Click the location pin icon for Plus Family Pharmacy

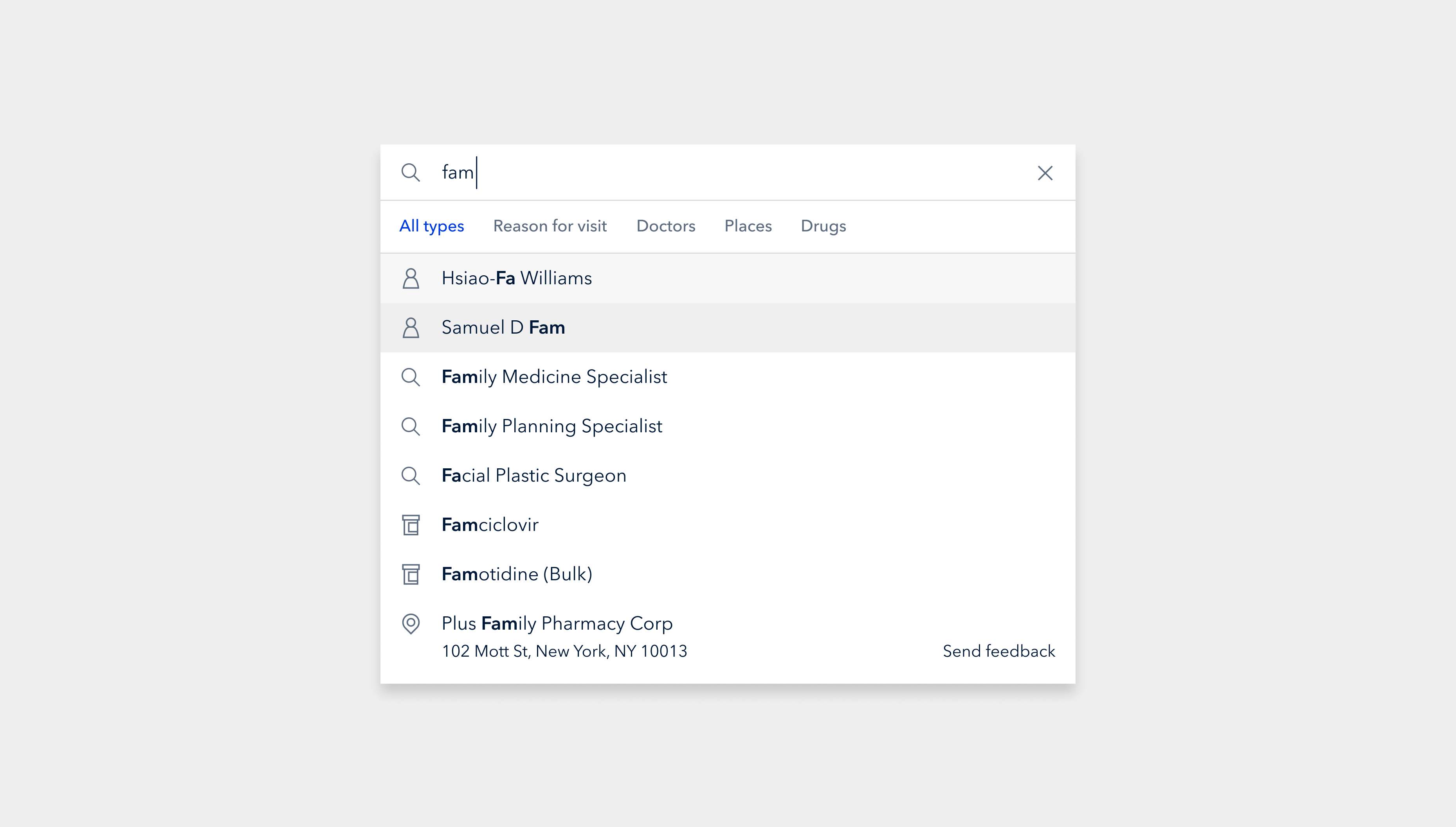click(x=411, y=624)
